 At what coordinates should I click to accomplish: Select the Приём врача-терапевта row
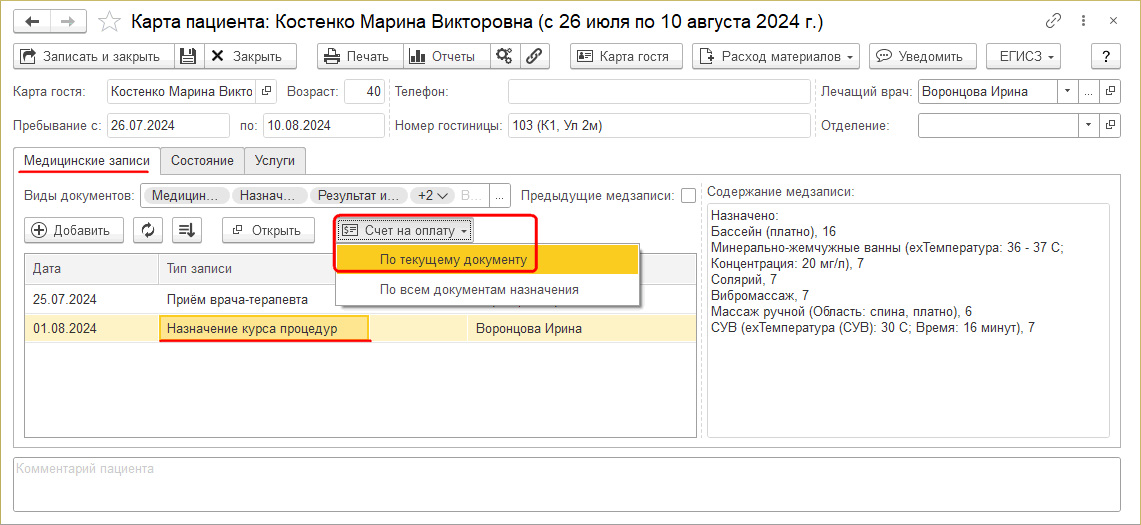[359, 299]
